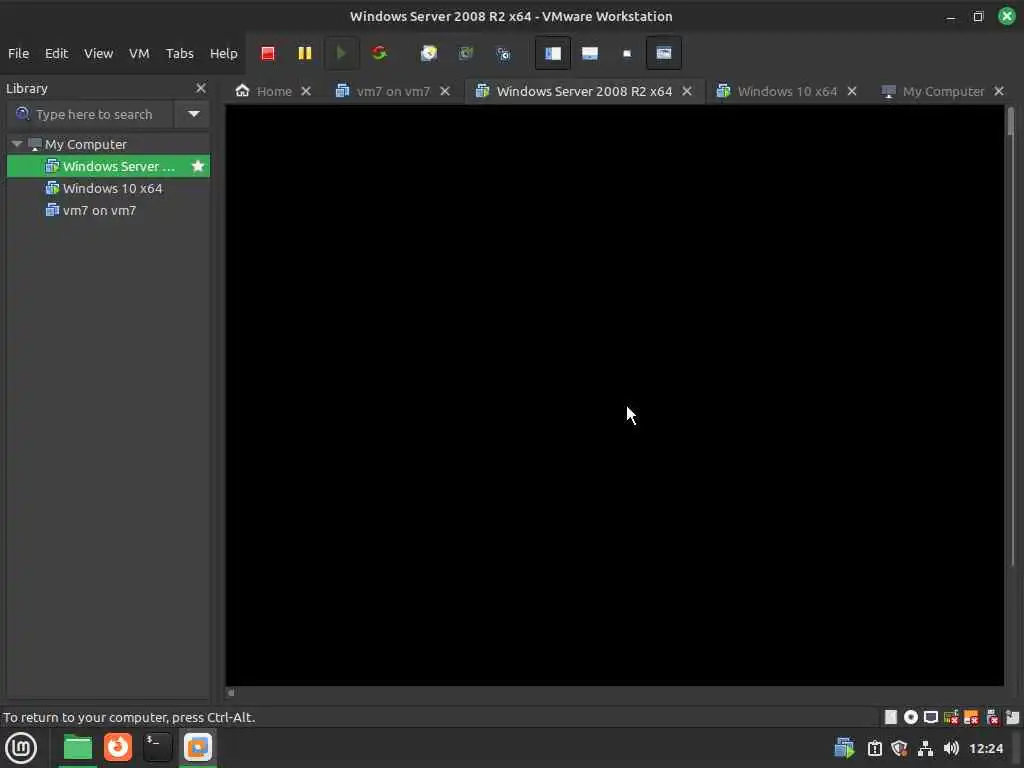Close the Home tab
Viewport: 1024px width, 768px height.
(x=306, y=91)
